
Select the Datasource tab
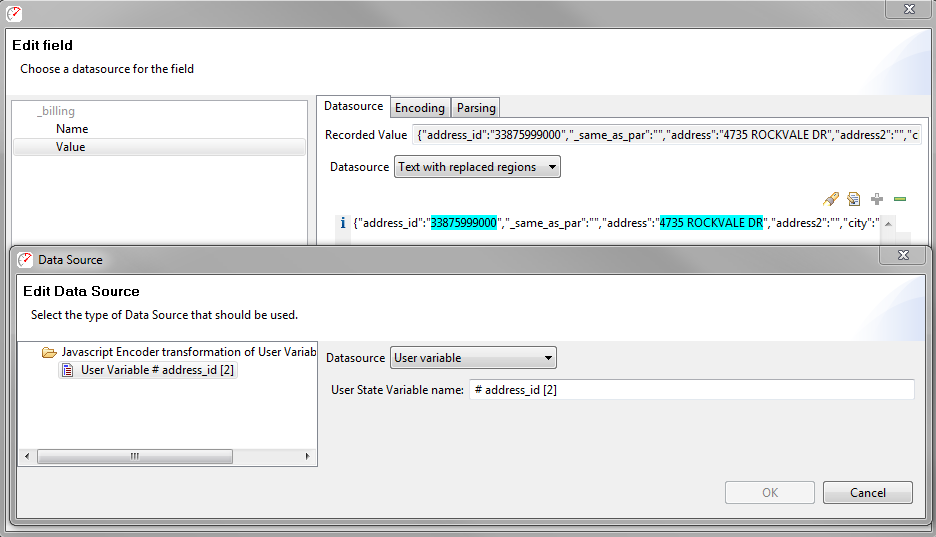coord(353,106)
